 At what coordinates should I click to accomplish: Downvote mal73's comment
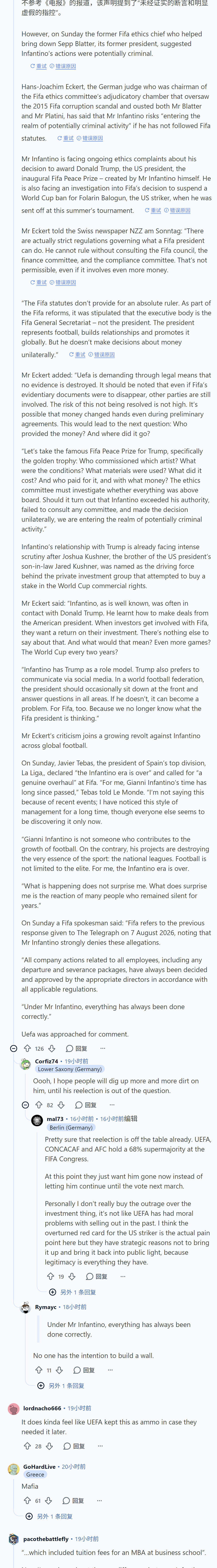point(72,1276)
